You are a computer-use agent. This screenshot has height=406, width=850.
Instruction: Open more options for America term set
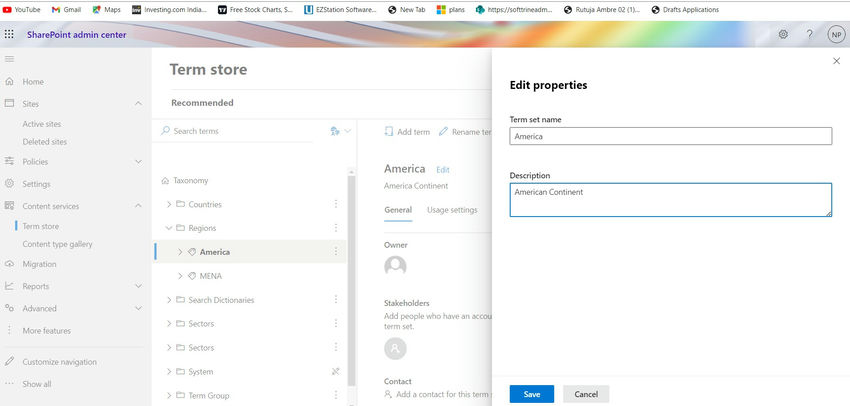(336, 252)
